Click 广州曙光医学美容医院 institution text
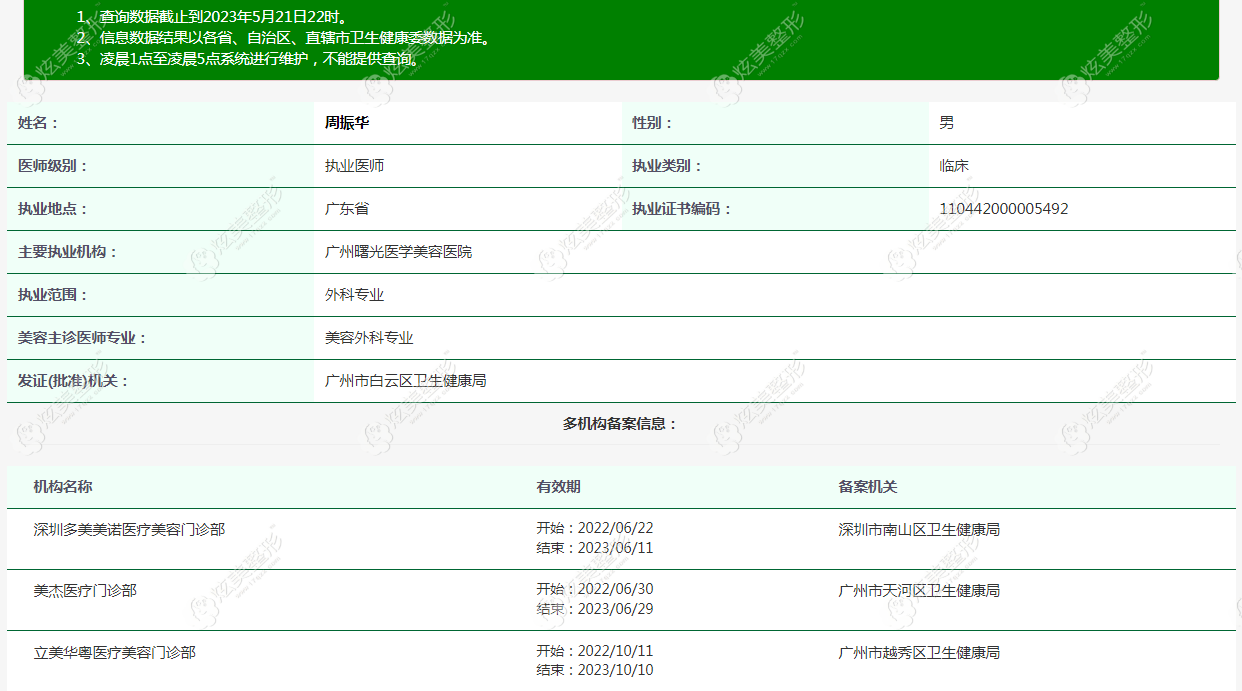 tap(398, 252)
